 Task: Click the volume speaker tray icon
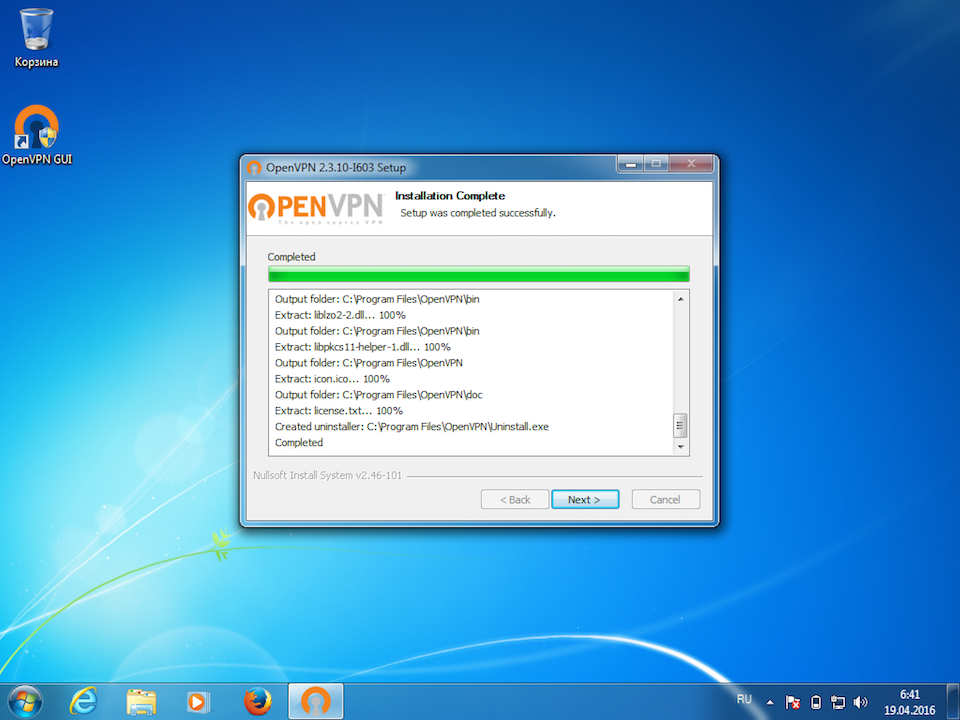(x=860, y=702)
